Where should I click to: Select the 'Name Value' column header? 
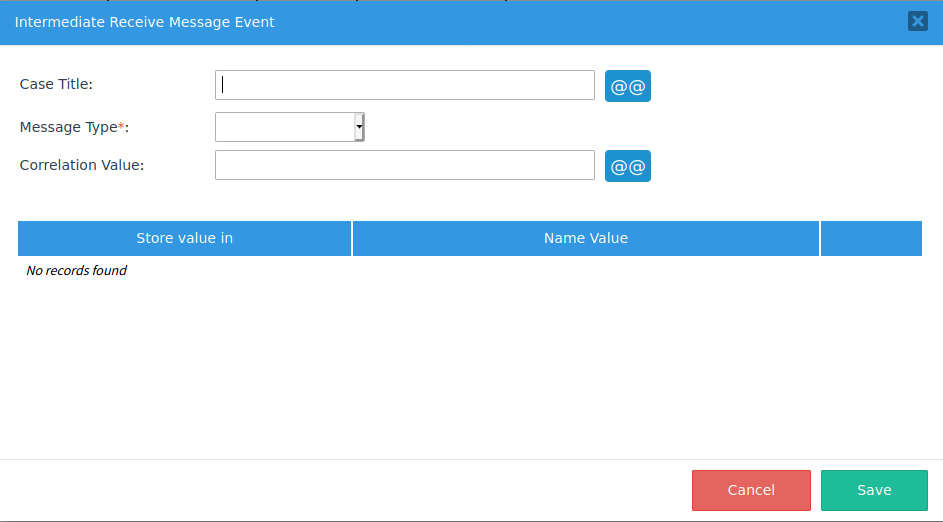tap(586, 238)
